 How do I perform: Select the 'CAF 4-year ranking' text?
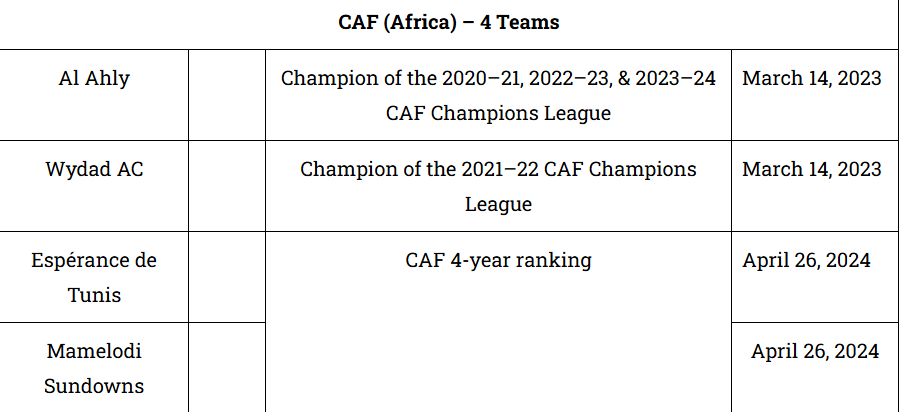[x=498, y=260]
